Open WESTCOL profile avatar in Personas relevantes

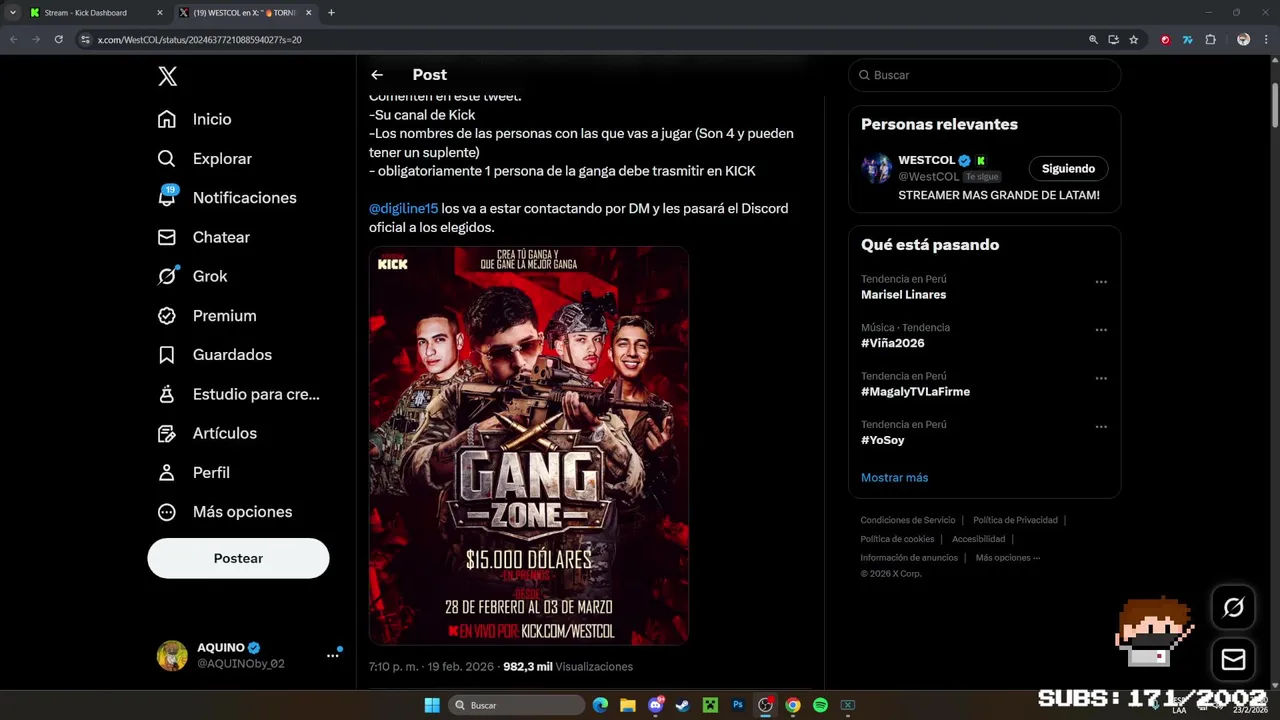pos(876,168)
